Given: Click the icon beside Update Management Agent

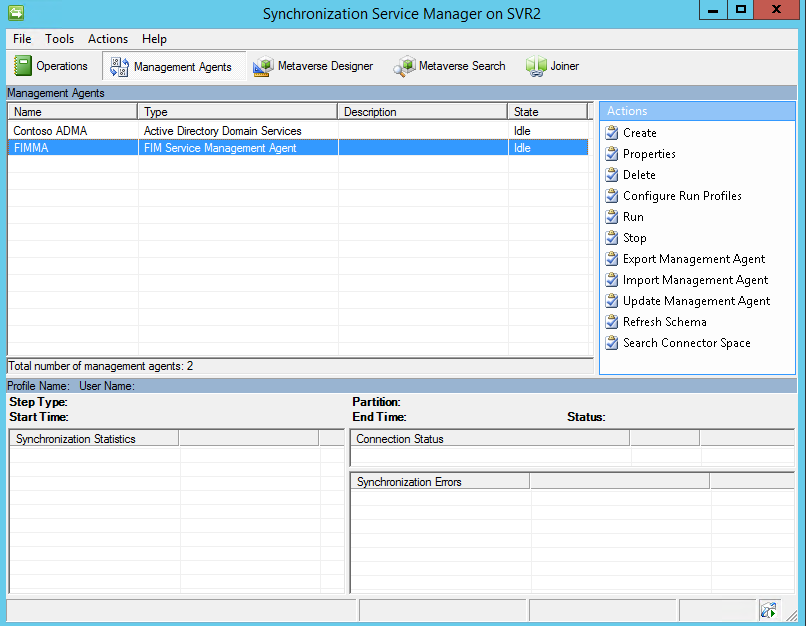Looking at the screenshot, I should pos(612,301).
